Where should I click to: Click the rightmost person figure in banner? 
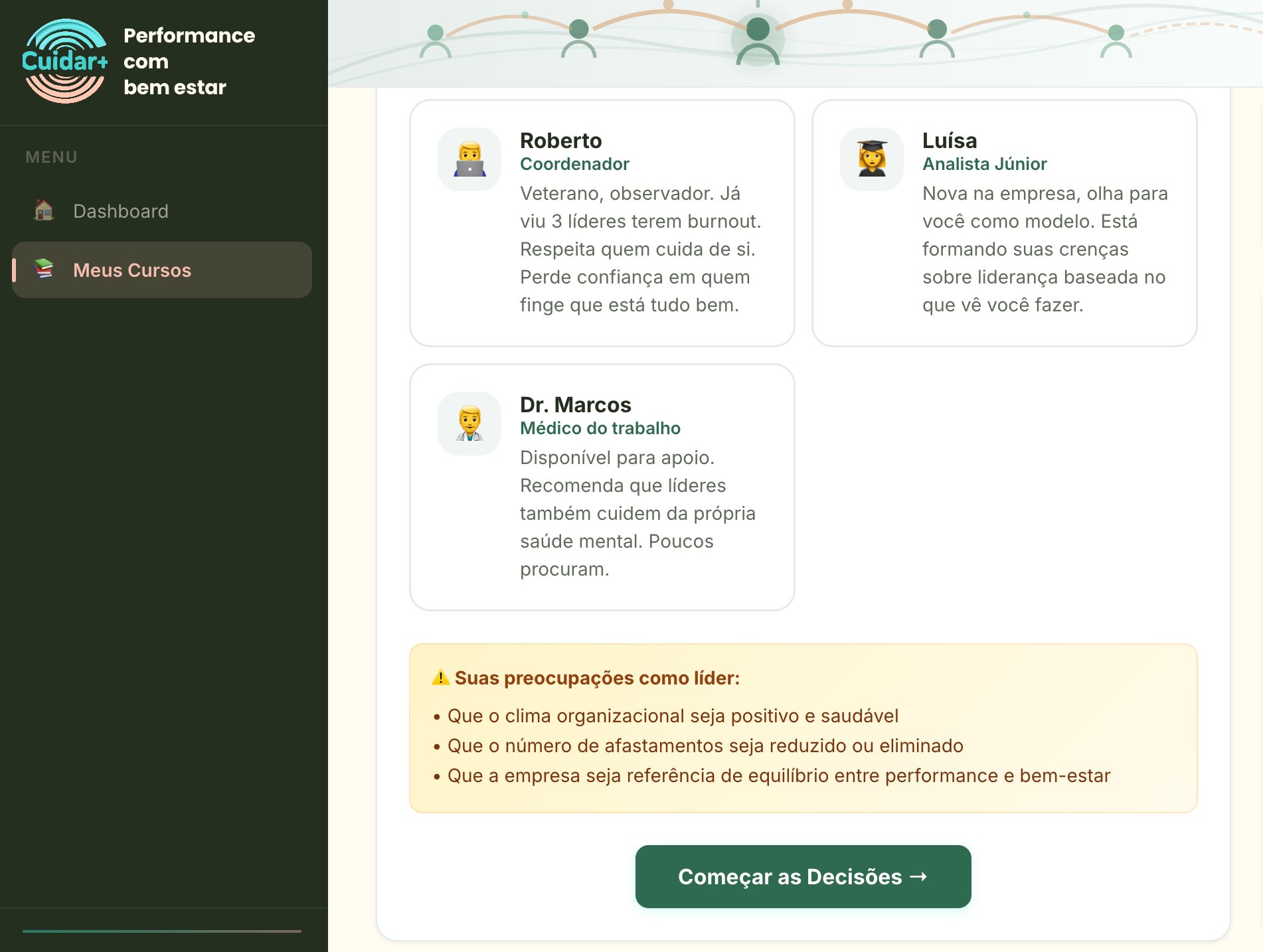click(1116, 41)
